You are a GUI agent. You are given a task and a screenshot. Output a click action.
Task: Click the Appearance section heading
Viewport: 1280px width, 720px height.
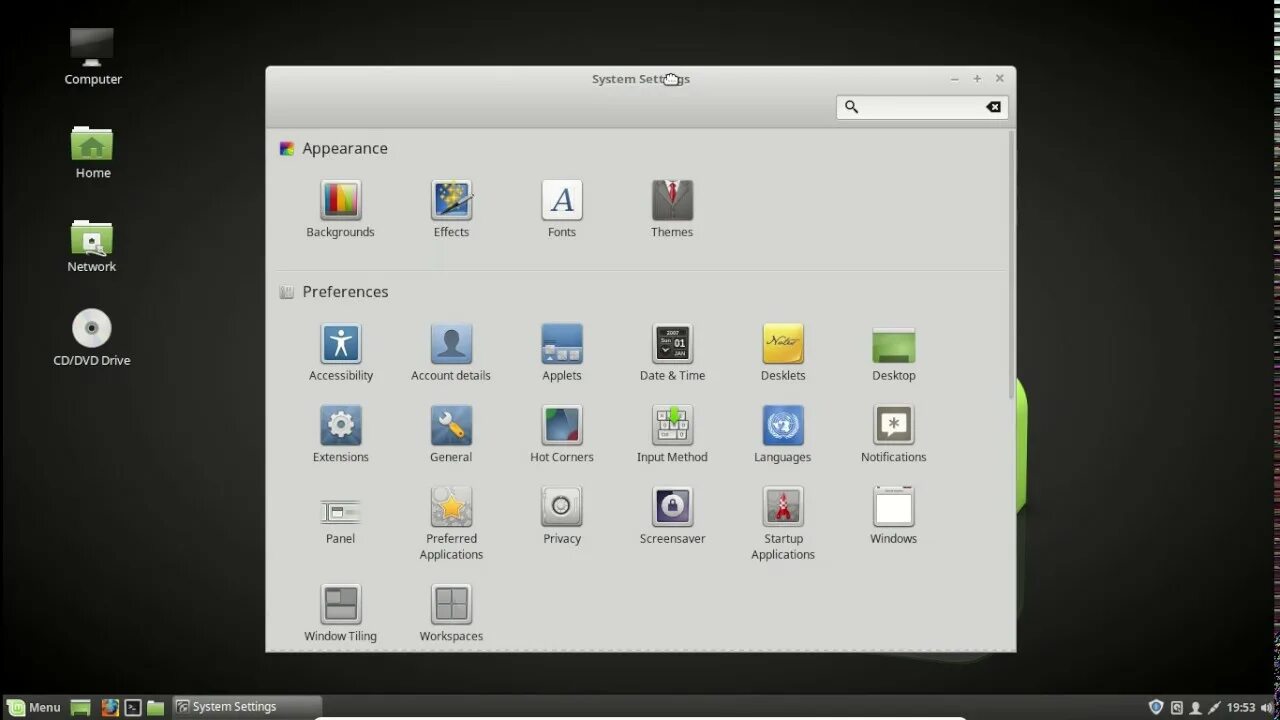[345, 148]
